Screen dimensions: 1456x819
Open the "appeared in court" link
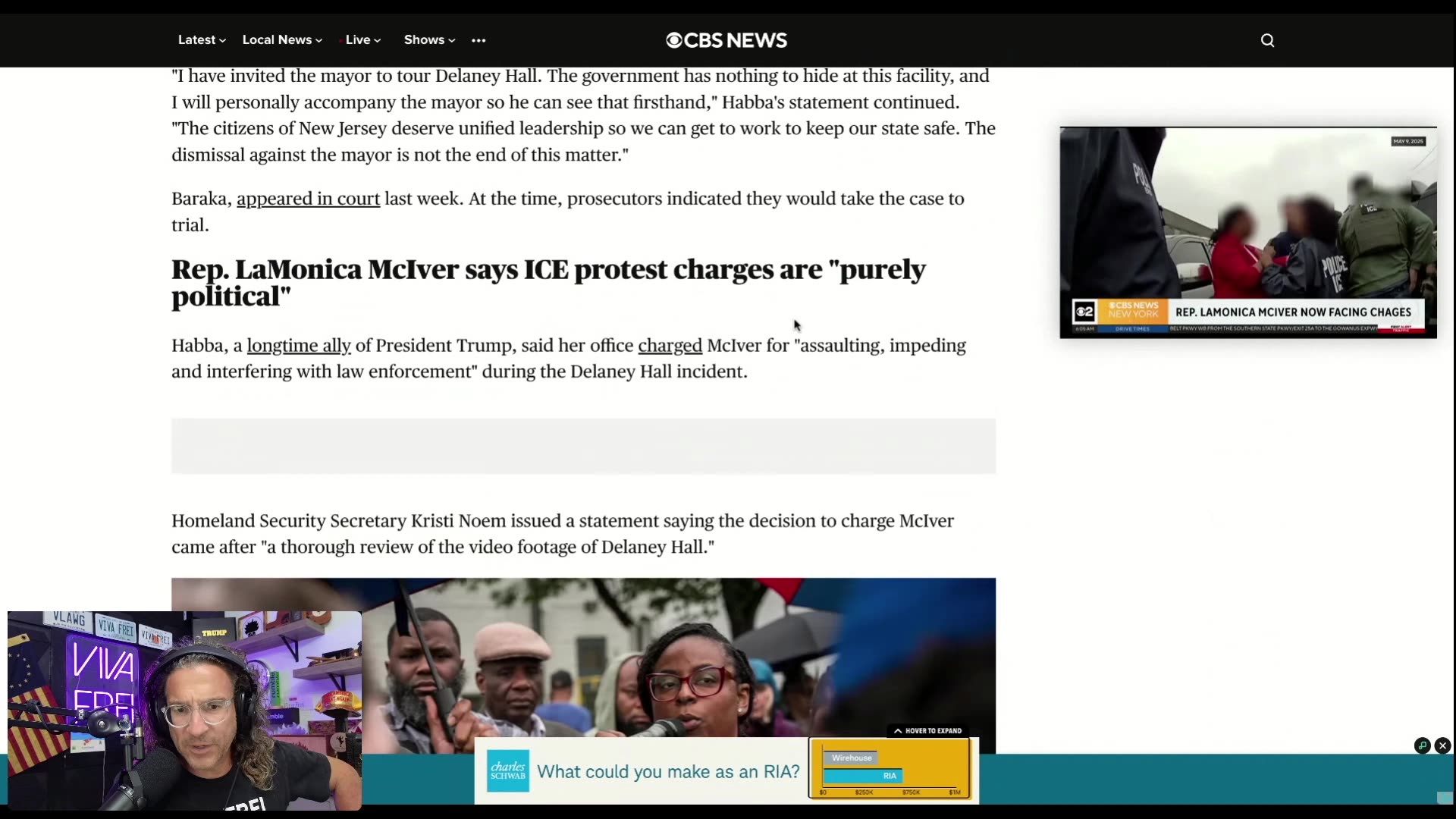(308, 199)
